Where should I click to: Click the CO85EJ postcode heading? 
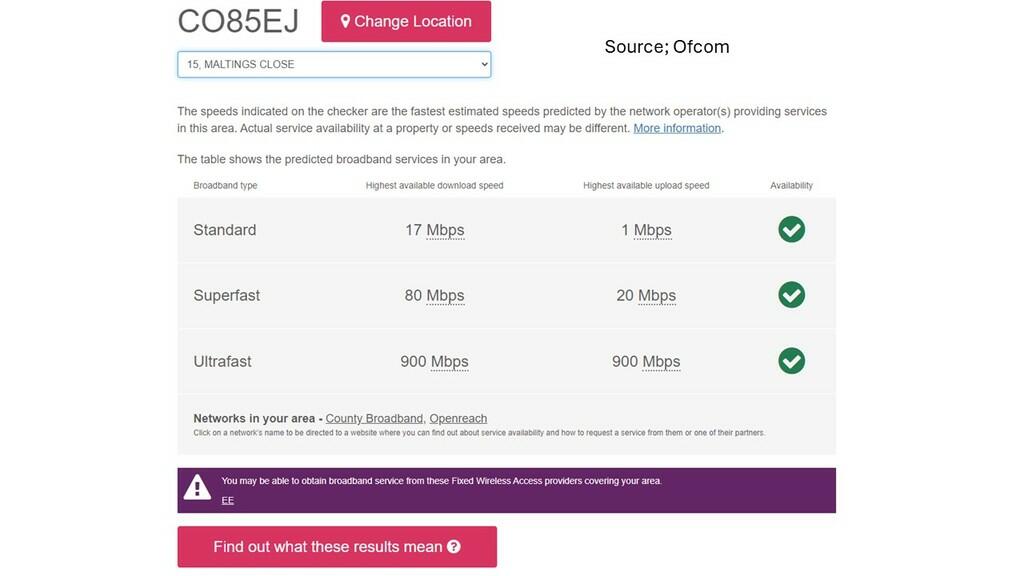pyautogui.click(x=238, y=21)
